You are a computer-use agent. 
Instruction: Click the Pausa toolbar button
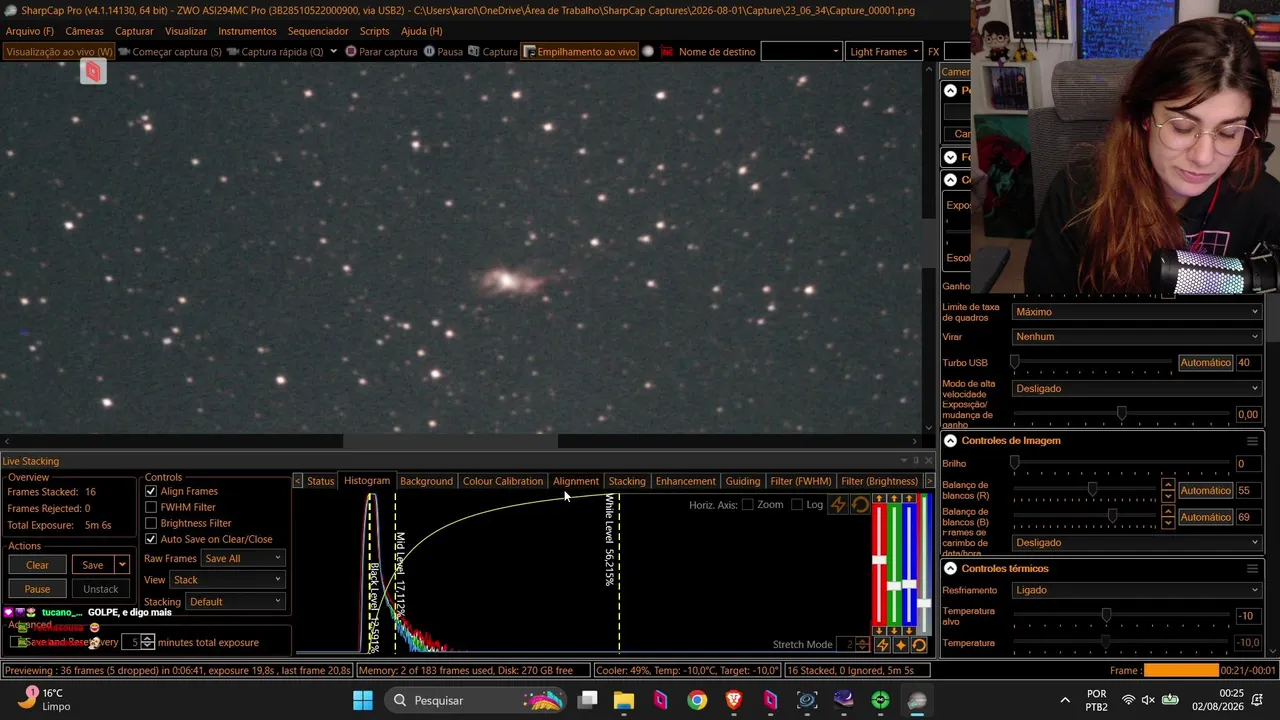coord(443,52)
